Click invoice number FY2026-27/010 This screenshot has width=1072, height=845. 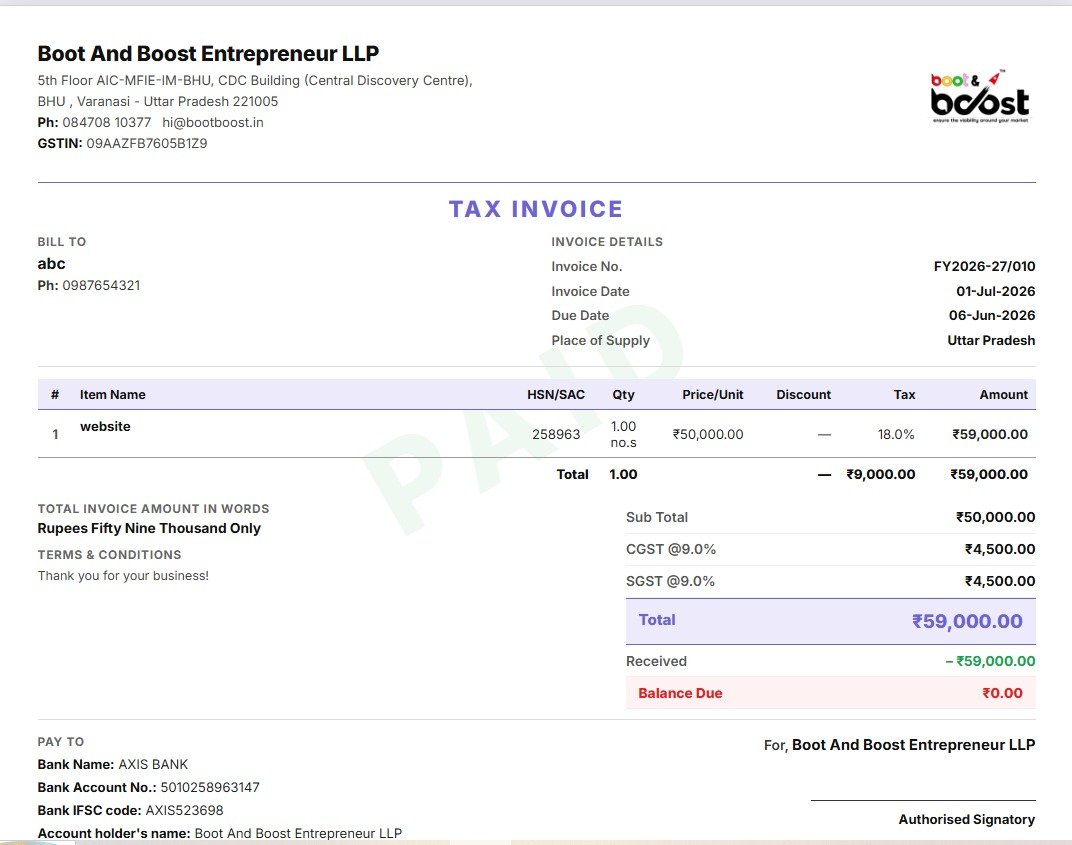(x=984, y=267)
